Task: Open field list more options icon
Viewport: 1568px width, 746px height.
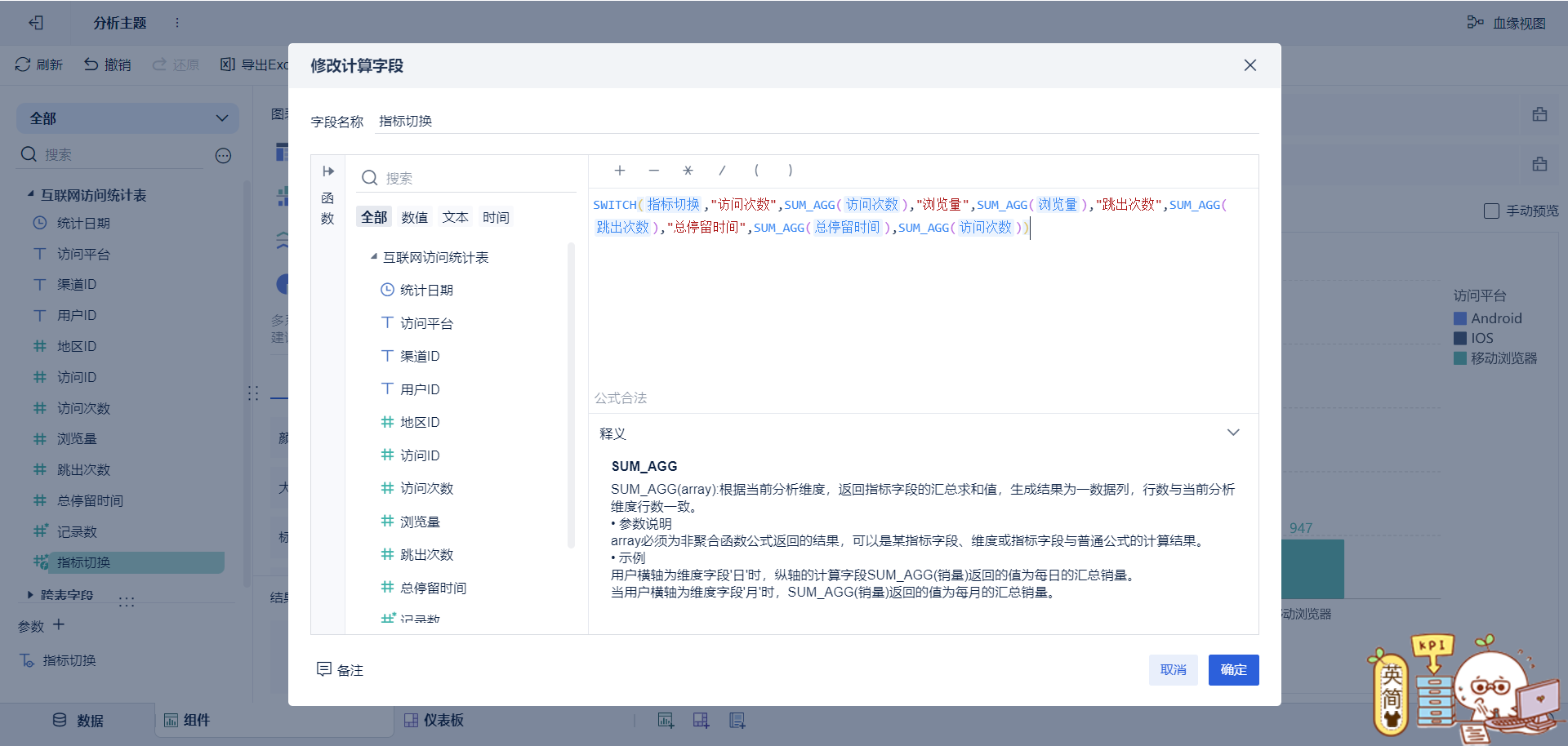Action: tap(223, 155)
